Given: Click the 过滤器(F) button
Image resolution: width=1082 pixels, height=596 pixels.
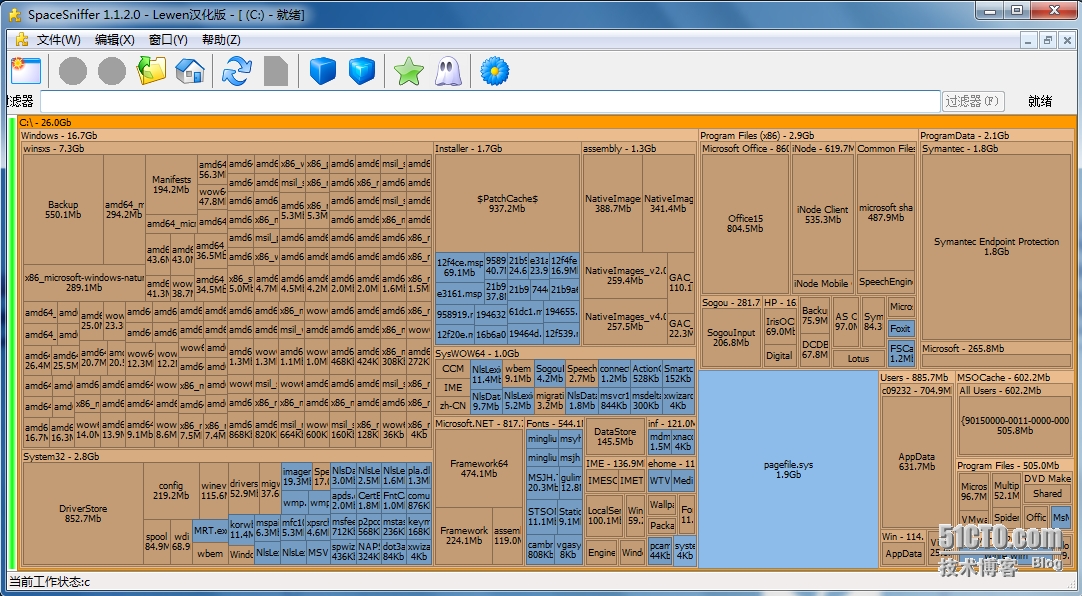Looking at the screenshot, I should pyautogui.click(x=973, y=101).
